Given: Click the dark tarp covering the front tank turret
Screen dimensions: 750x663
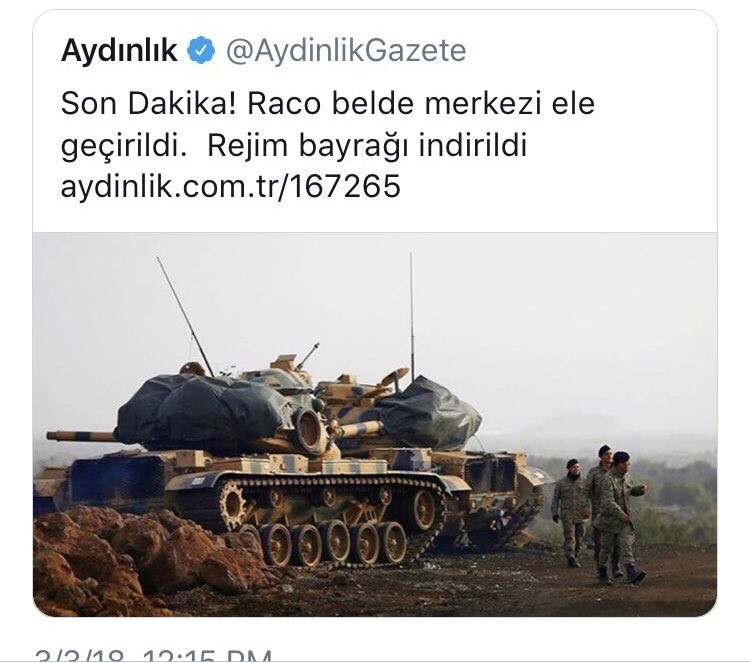Looking at the screenshot, I should pos(203,411).
